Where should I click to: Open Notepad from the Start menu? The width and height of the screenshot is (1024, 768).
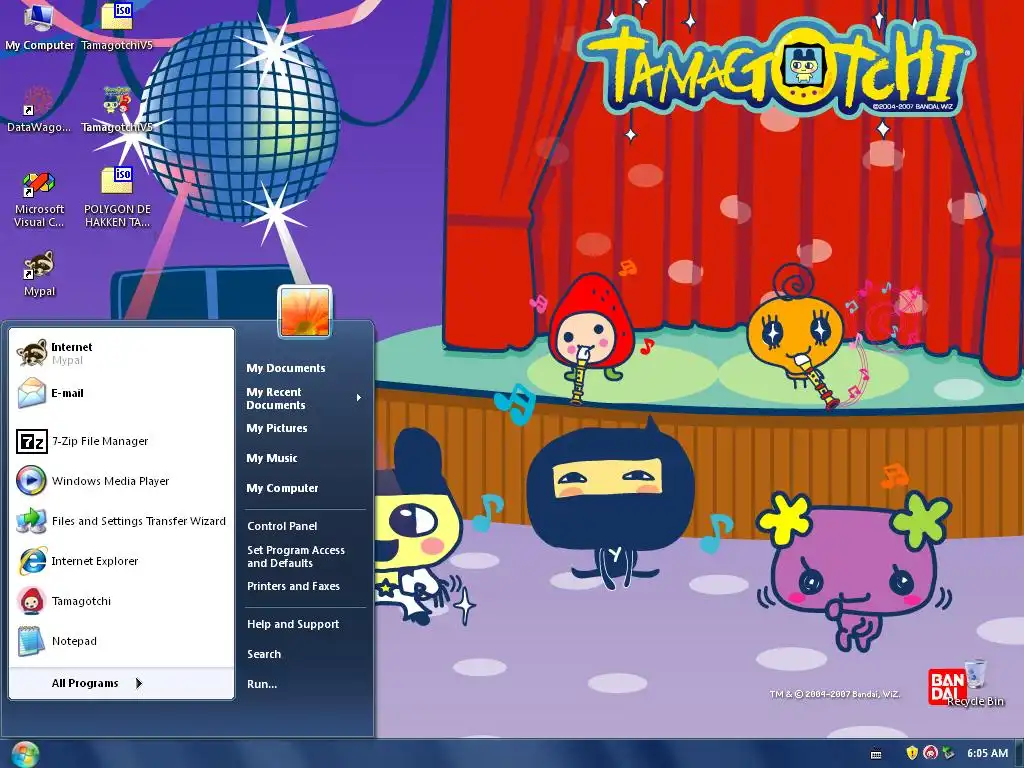pyautogui.click(x=121, y=641)
